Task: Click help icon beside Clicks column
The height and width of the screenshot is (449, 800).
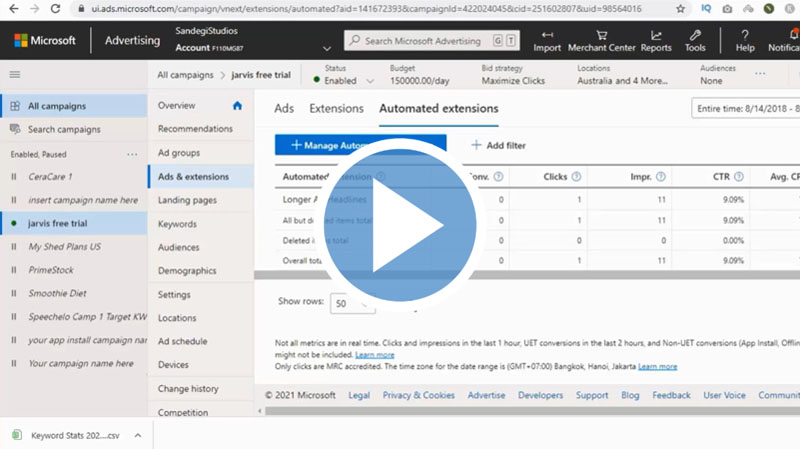Action: coord(576,177)
